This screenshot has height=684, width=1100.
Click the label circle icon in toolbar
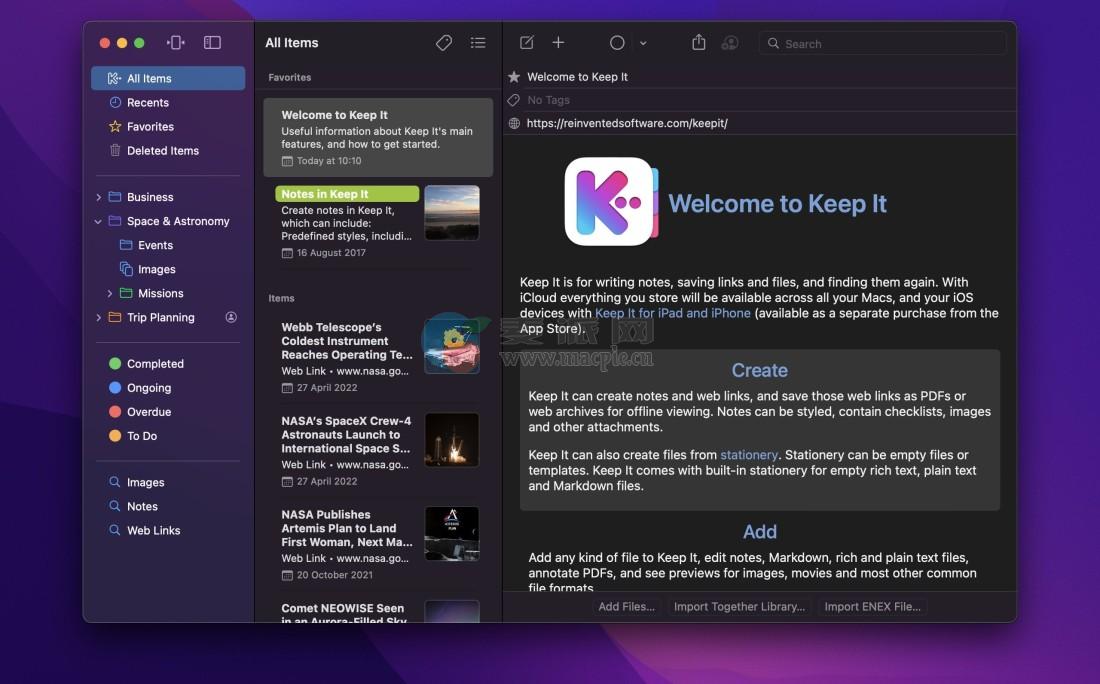click(x=617, y=43)
